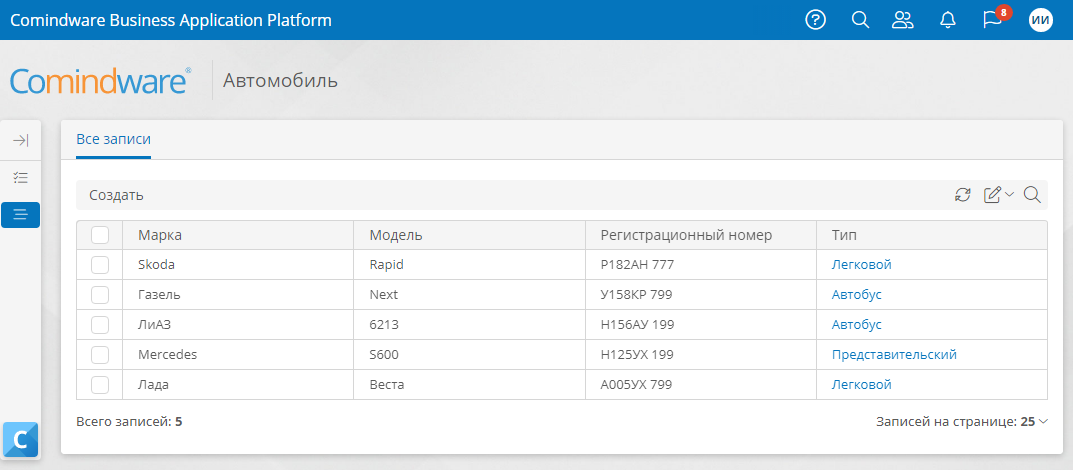This screenshot has width=1073, height=470.
Task: Open the task checklist sidebar icon
Action: [21, 178]
